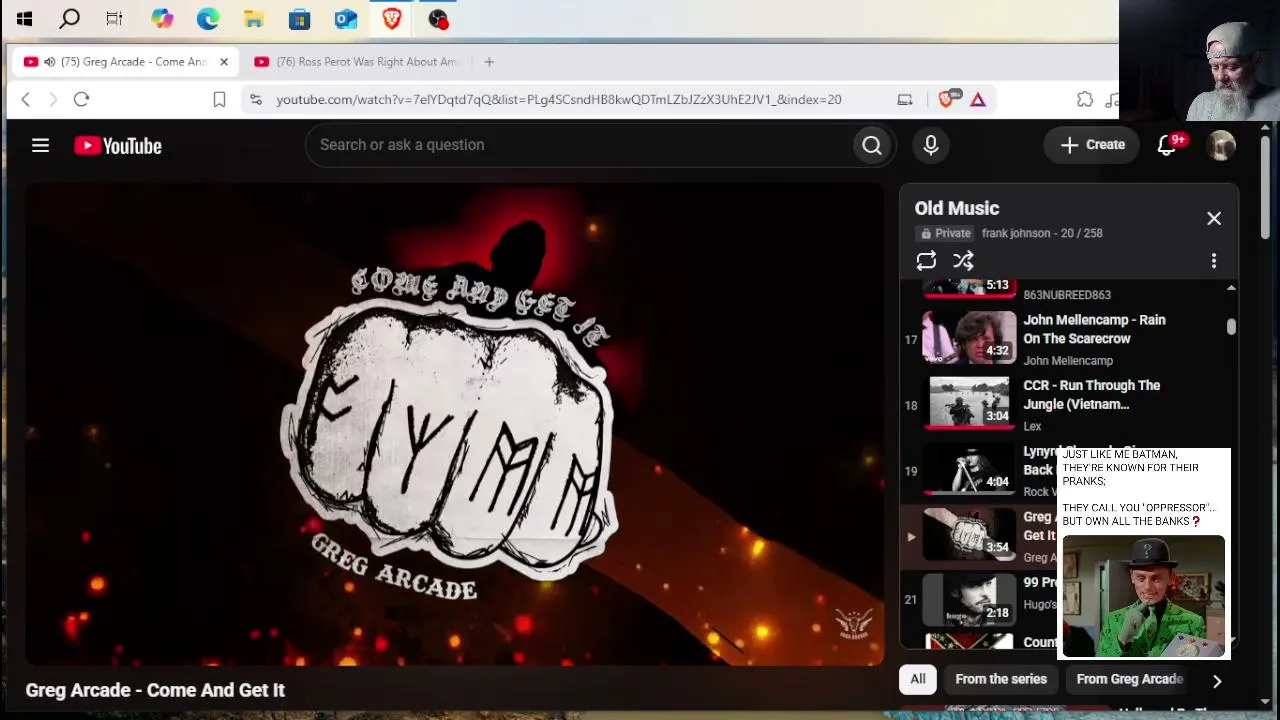1280x720 pixels.
Task: Select the Greg Arcade playlist thumbnail, item 20
Action: (969, 535)
